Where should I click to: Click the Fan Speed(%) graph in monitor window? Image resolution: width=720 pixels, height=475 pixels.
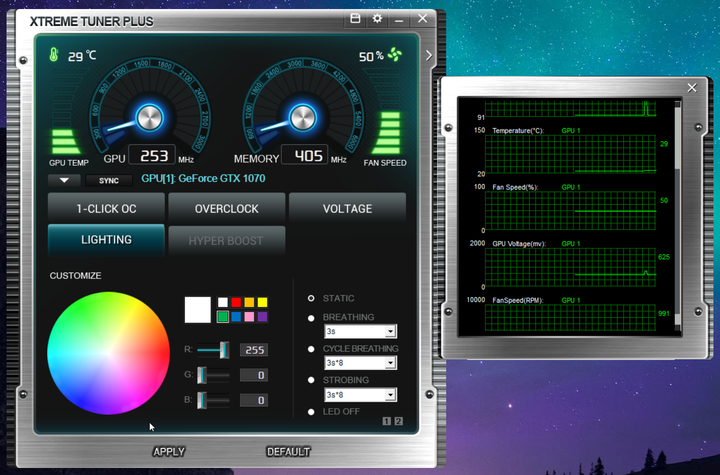(x=570, y=210)
